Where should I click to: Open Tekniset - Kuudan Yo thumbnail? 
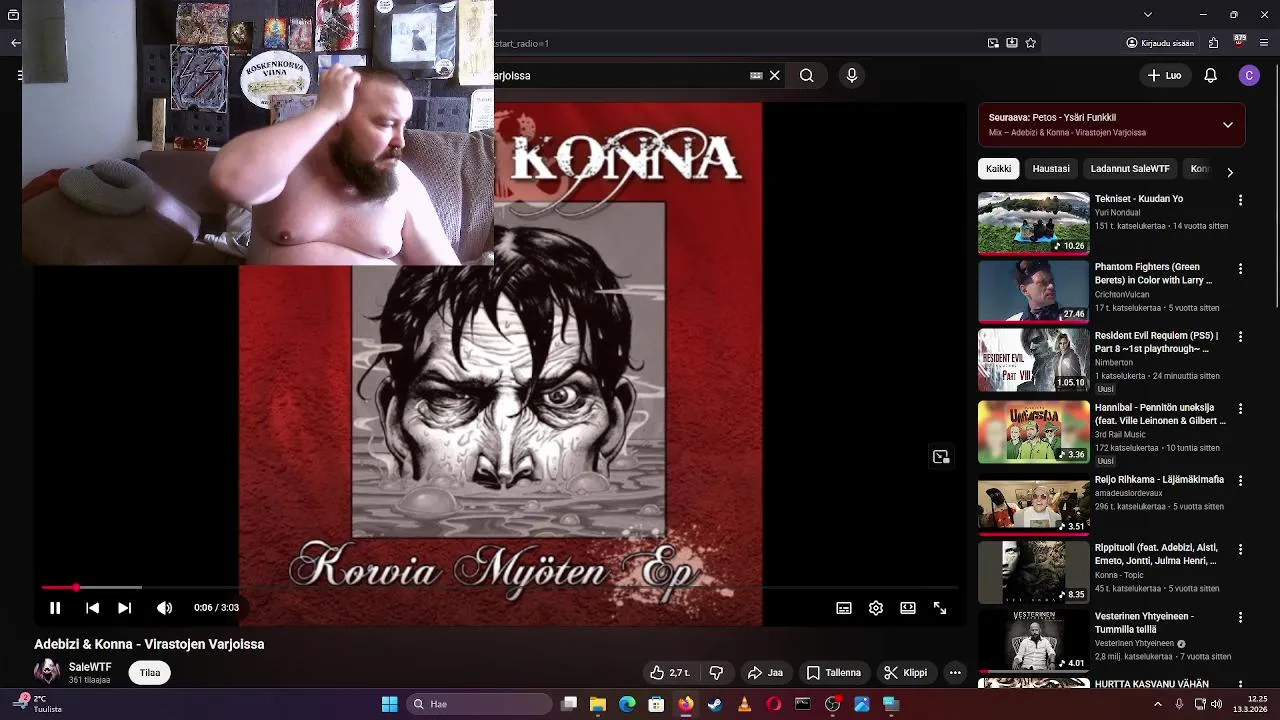coord(1034,223)
